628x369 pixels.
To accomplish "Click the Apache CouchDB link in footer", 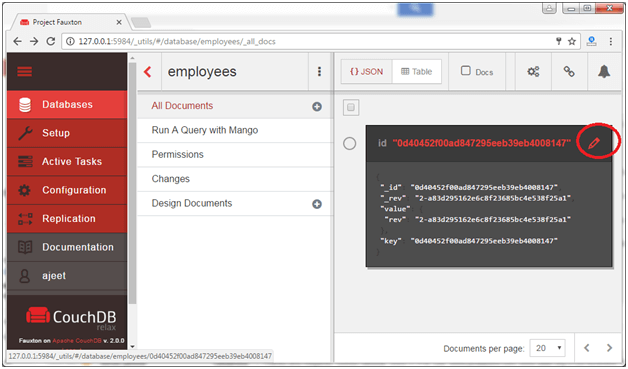I will [x=77, y=341].
